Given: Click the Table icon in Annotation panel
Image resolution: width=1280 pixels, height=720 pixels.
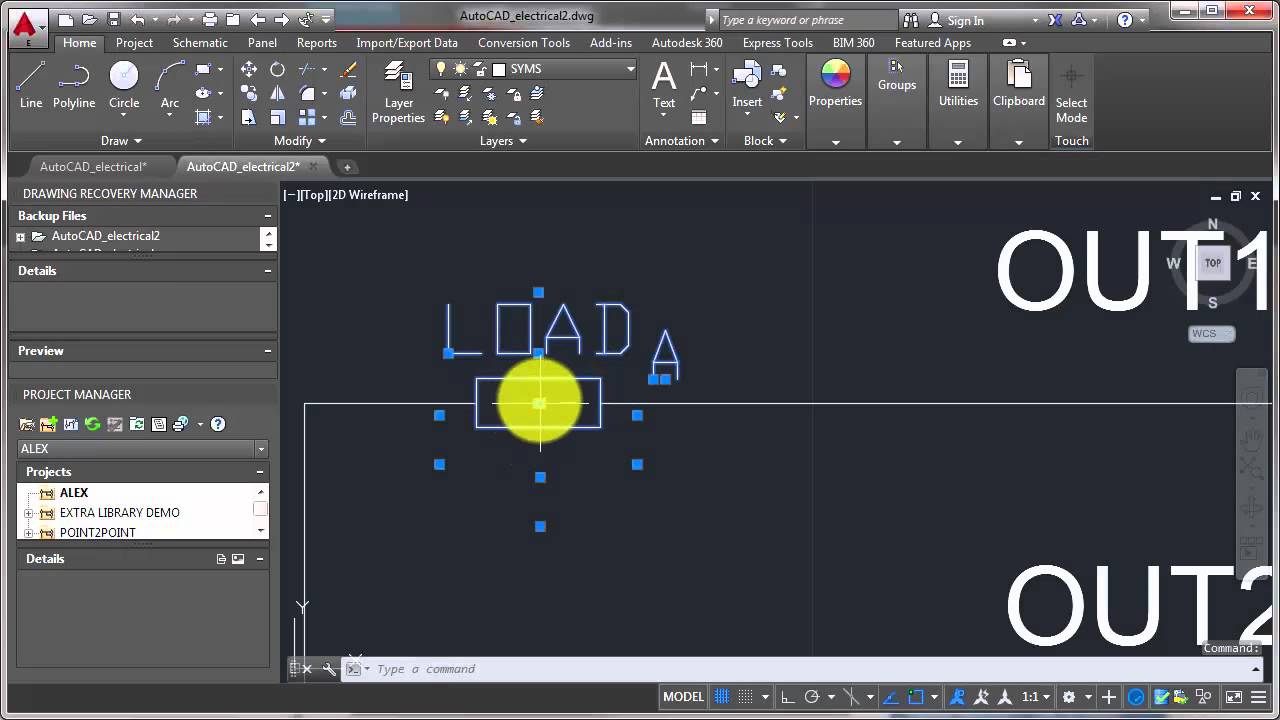Looking at the screenshot, I should click(x=699, y=117).
